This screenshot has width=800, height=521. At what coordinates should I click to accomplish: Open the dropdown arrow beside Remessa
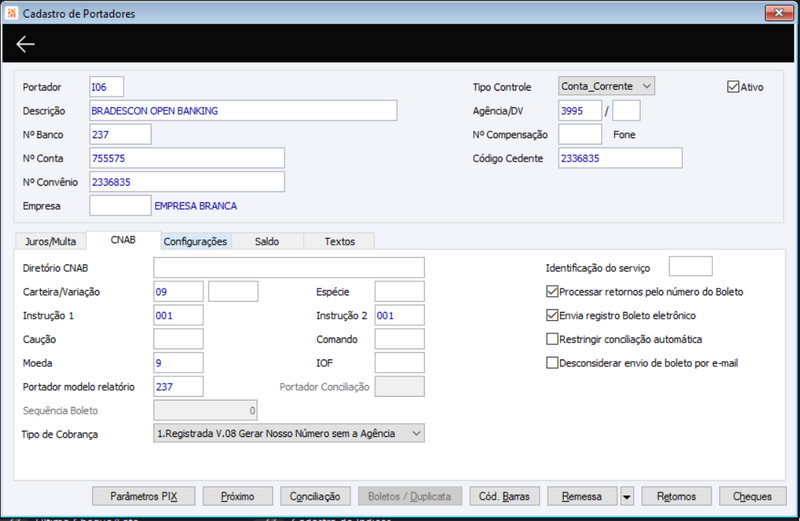(x=625, y=496)
